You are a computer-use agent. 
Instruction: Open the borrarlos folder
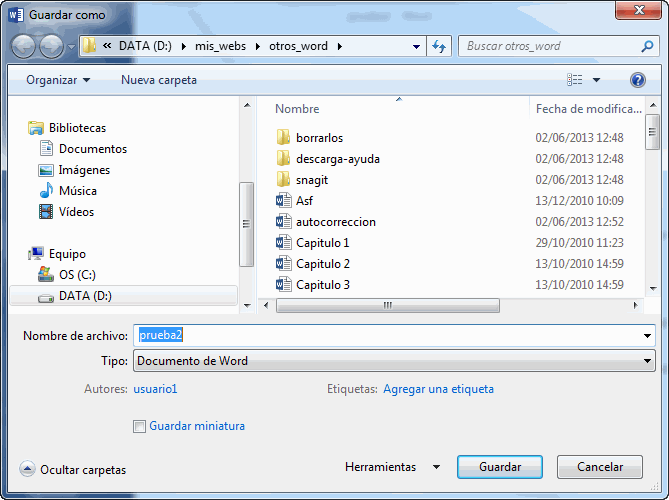(x=319, y=138)
